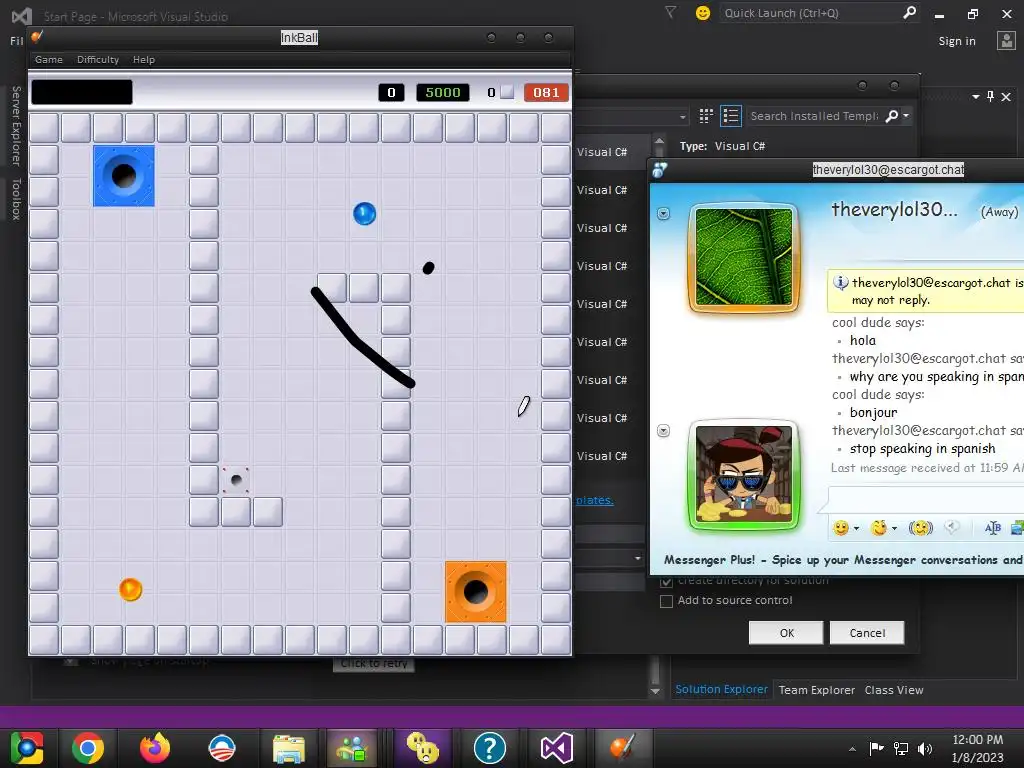Click the small gray hole tile
The width and height of the screenshot is (1024, 768).
236,480
